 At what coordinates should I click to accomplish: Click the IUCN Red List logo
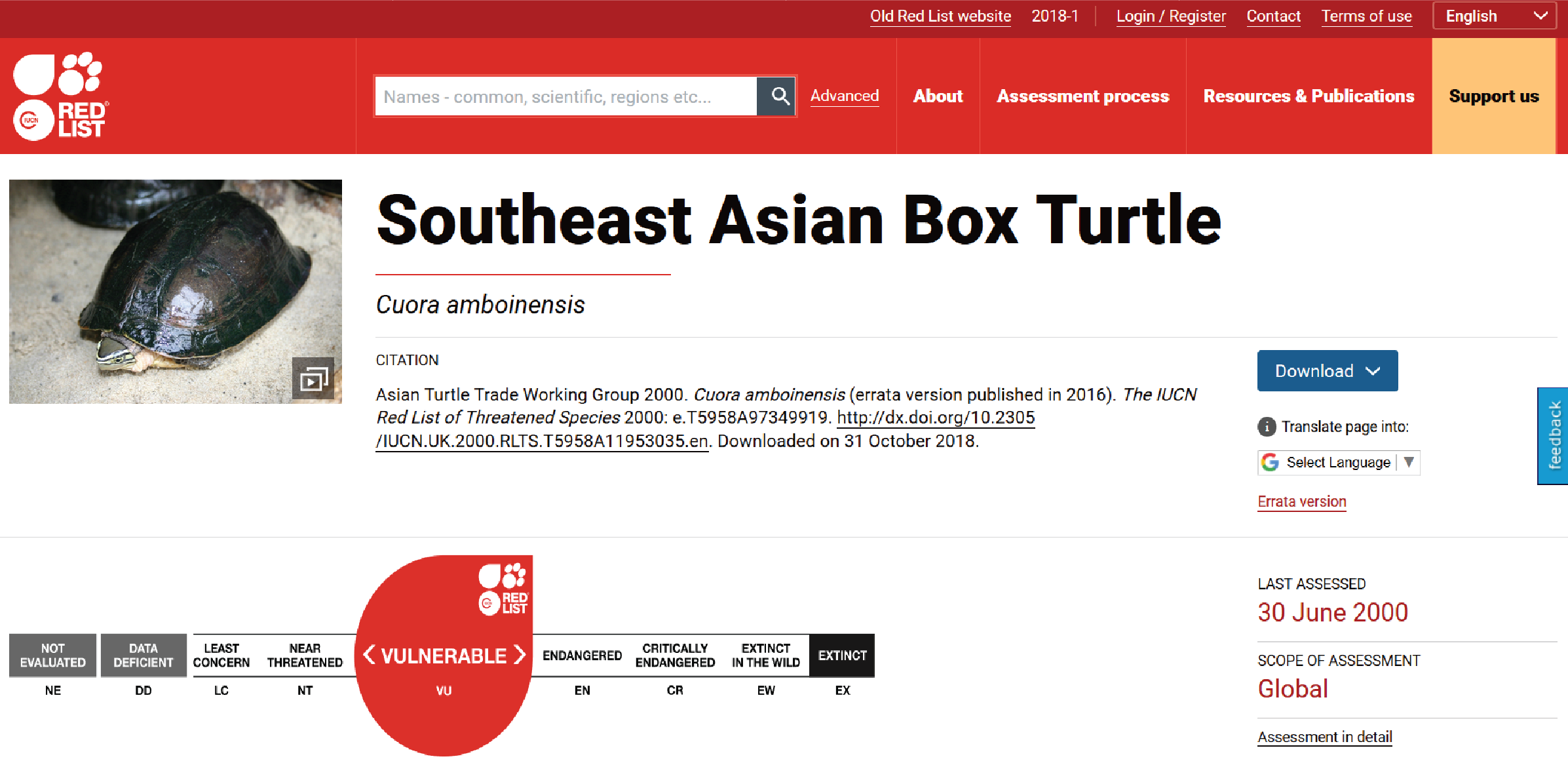tap(60, 96)
